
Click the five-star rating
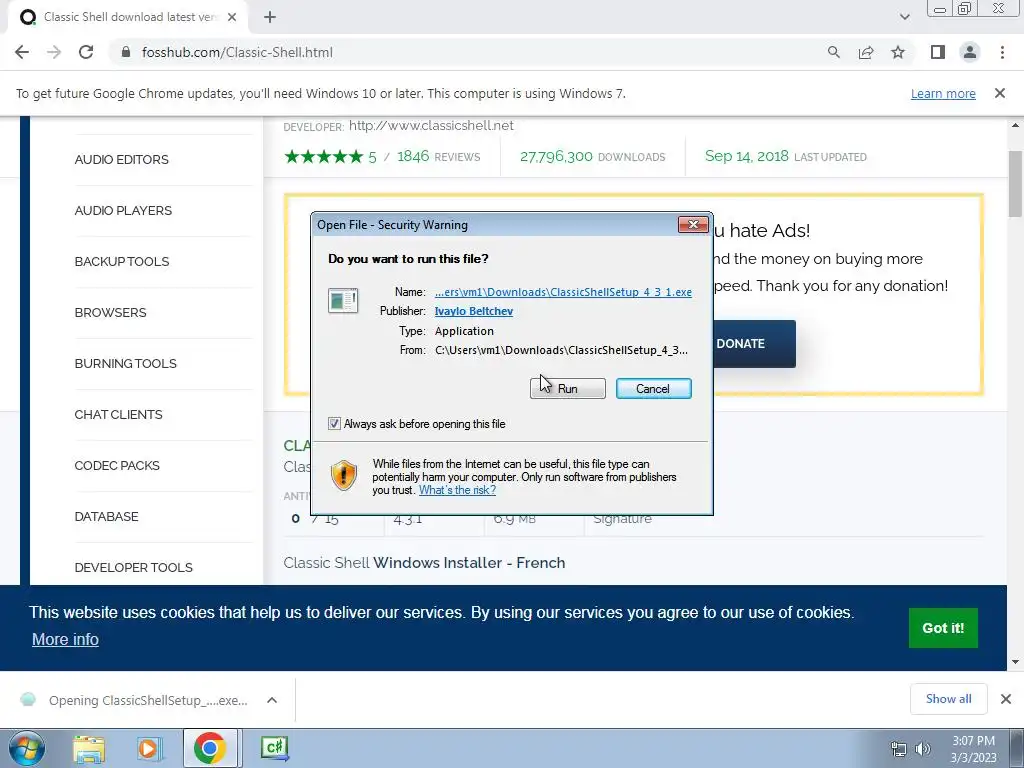(323, 157)
